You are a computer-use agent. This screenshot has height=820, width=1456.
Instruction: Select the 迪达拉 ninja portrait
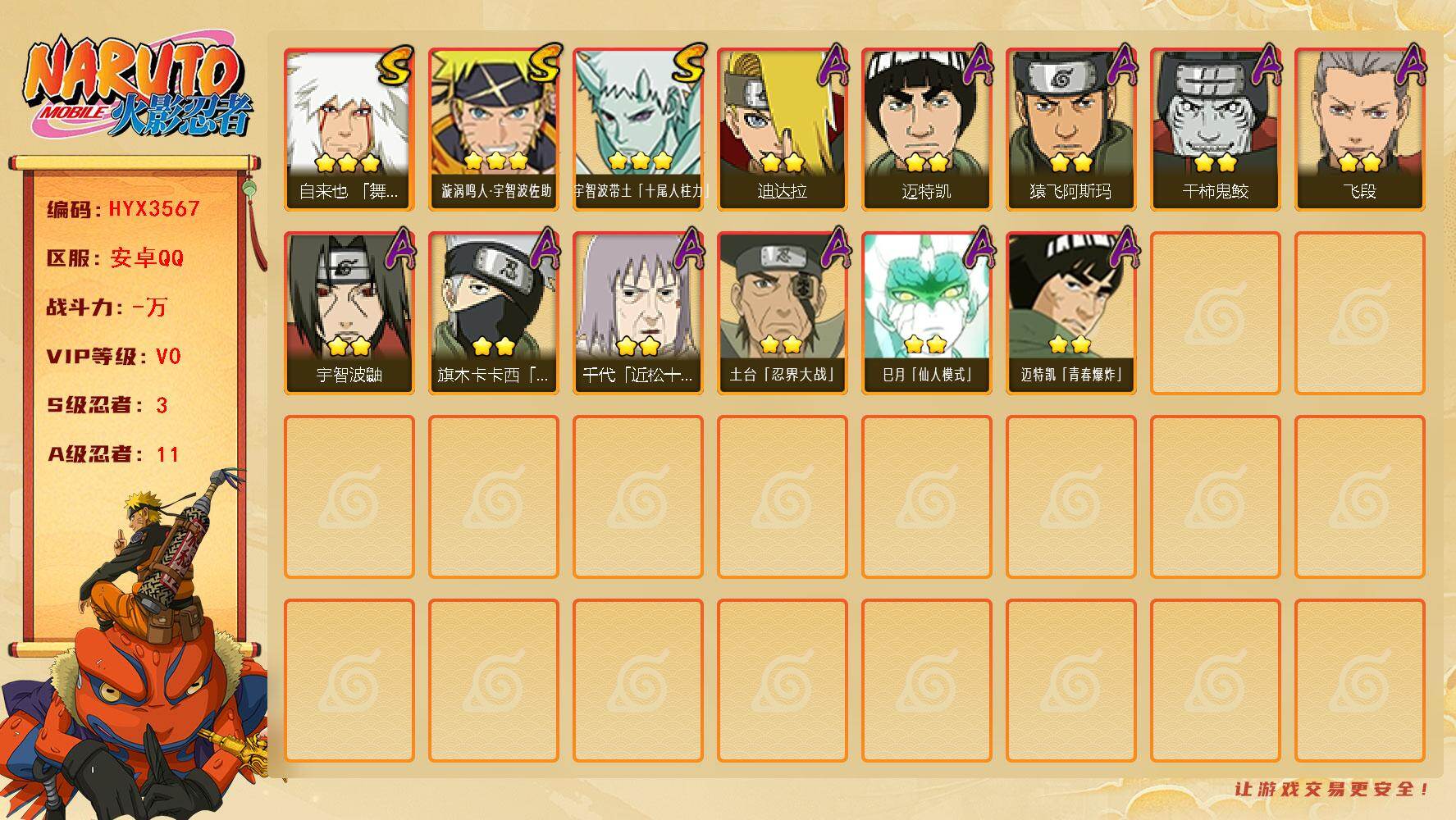783,130
